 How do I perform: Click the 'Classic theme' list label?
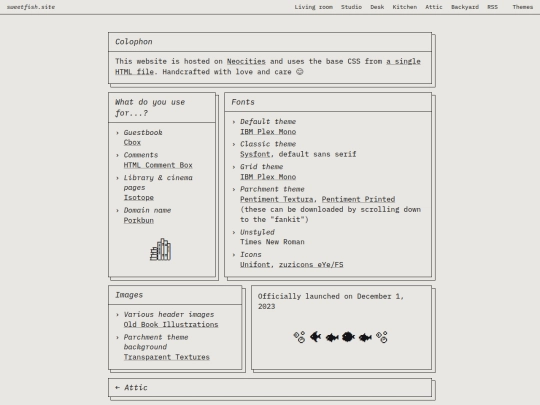[268, 144]
